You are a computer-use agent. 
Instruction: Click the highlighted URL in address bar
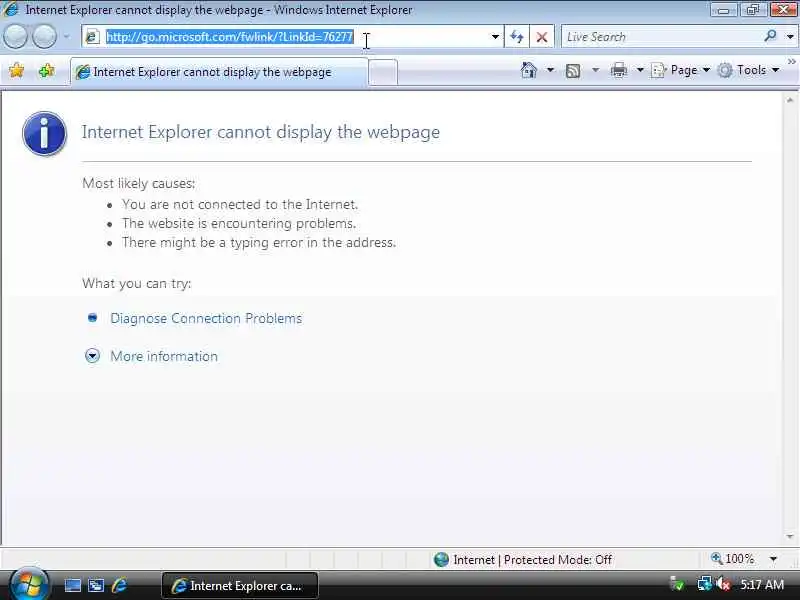[x=230, y=37]
